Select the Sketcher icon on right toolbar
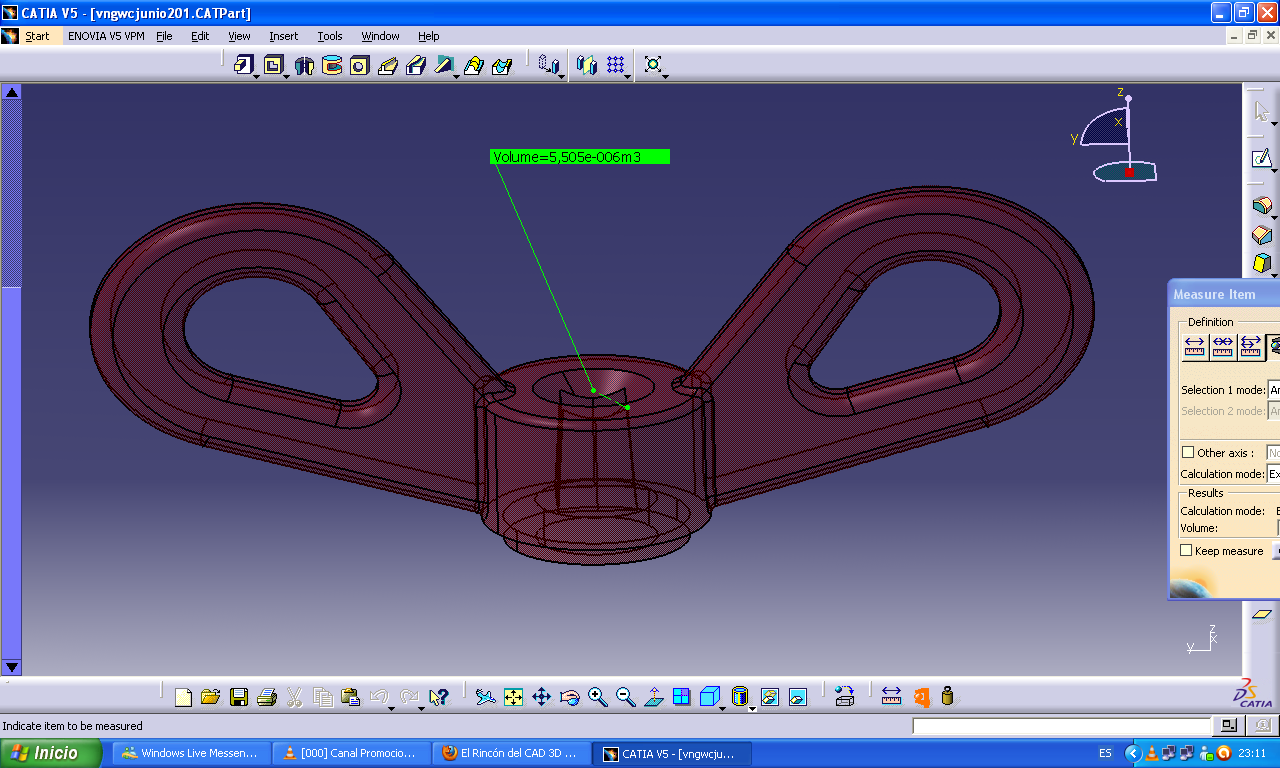 [x=1262, y=158]
